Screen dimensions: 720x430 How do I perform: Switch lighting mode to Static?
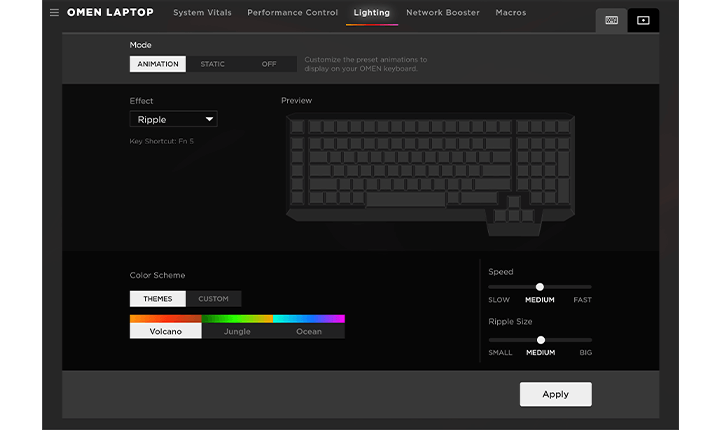(x=212, y=64)
